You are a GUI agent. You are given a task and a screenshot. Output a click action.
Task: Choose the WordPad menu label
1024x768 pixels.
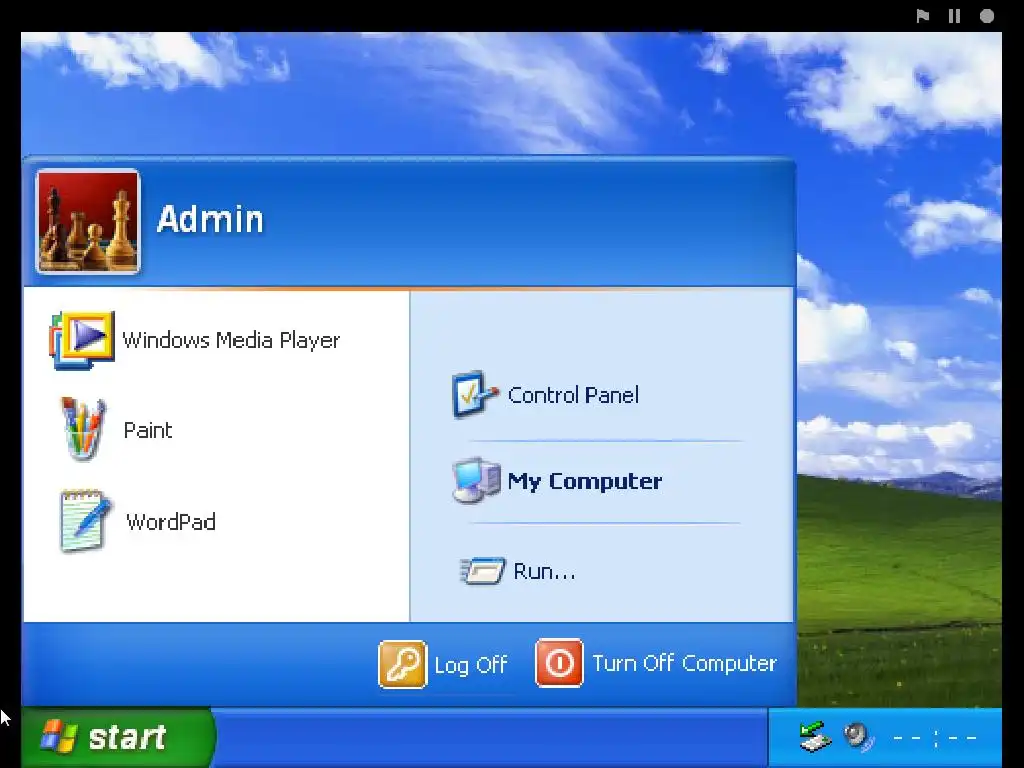point(171,522)
